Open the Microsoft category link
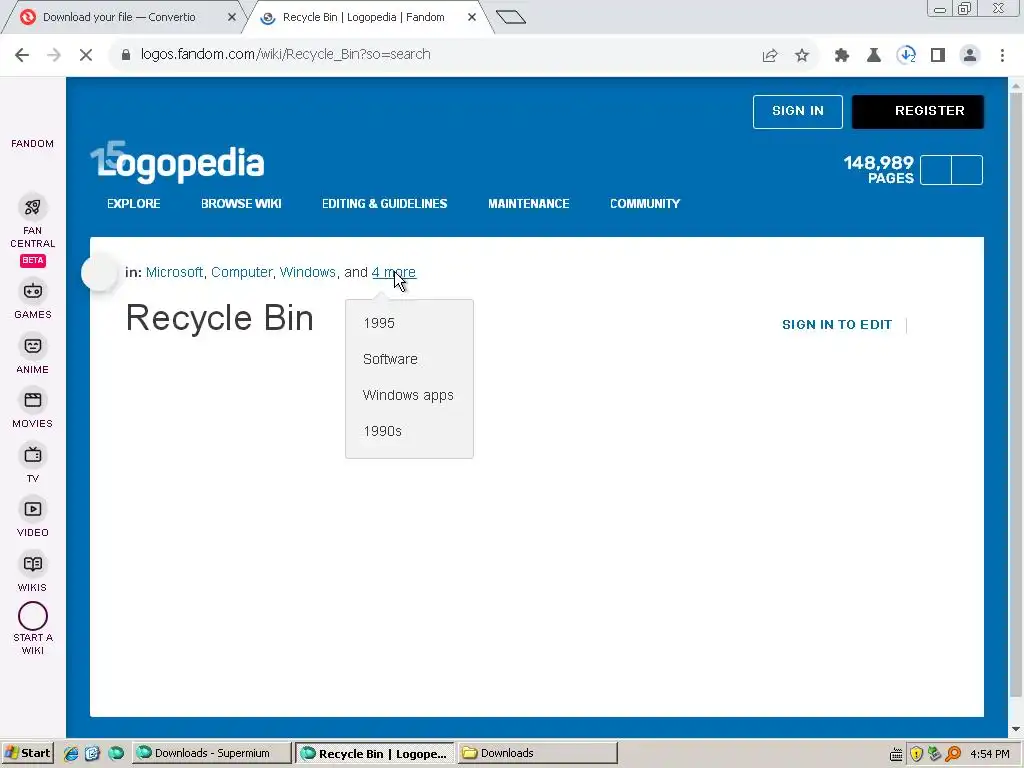This screenshot has width=1024, height=768. 174,272
